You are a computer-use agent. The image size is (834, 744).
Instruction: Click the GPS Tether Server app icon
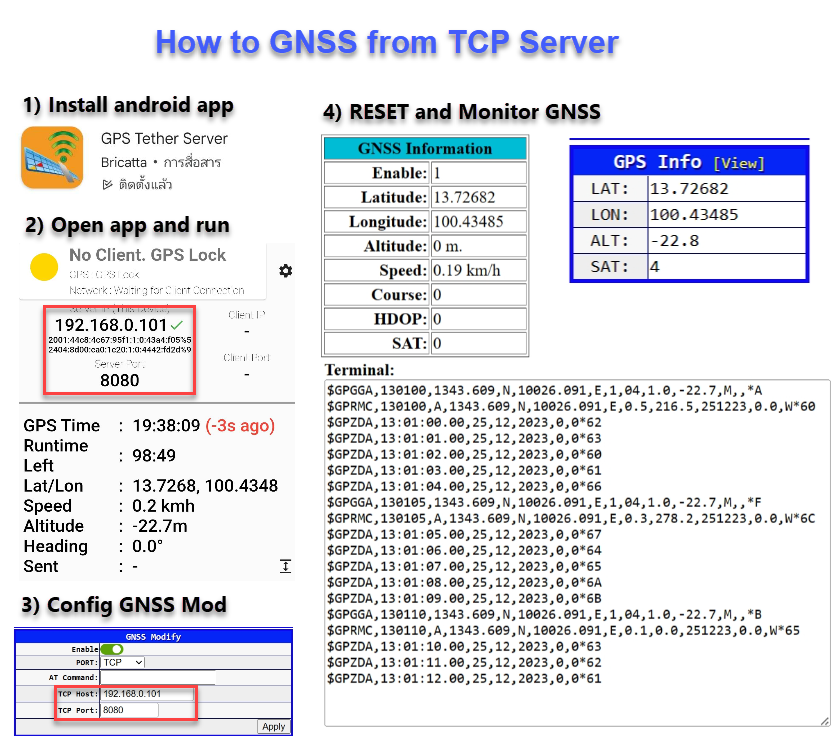[53, 158]
